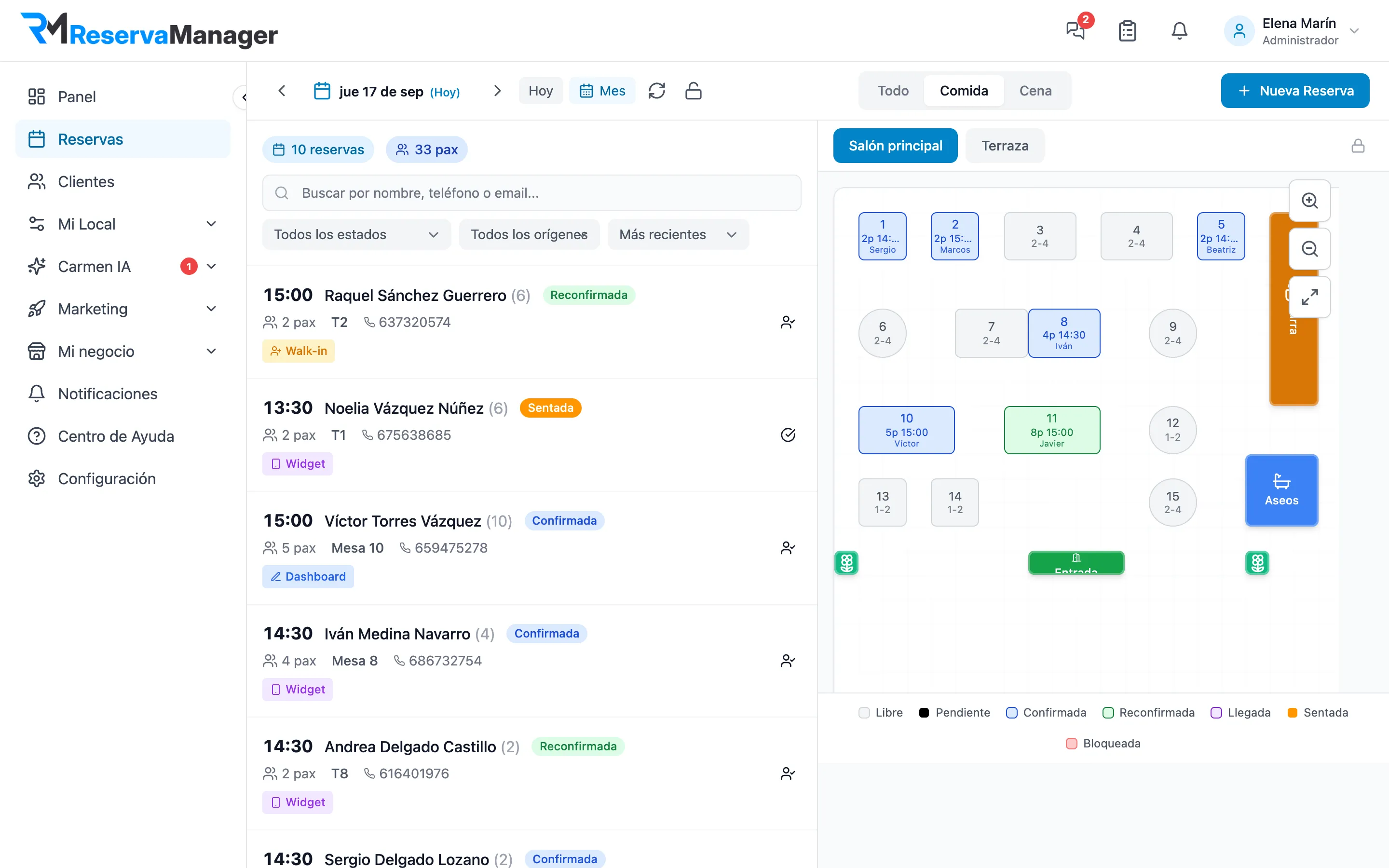Open Todos los orígenes dropdown
Screen dimensions: 1389x868
click(529, 234)
